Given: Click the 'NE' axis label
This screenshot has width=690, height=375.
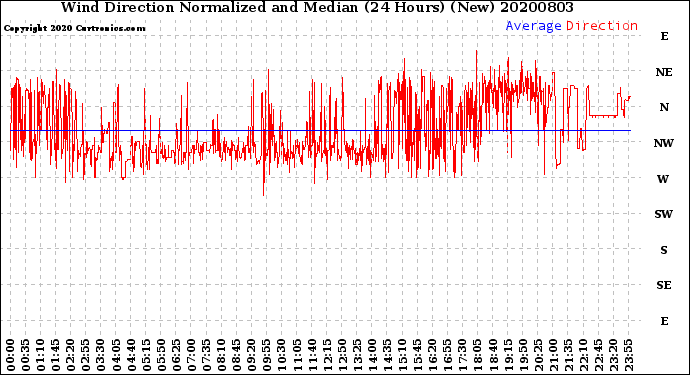Looking at the screenshot, I should (664, 72).
